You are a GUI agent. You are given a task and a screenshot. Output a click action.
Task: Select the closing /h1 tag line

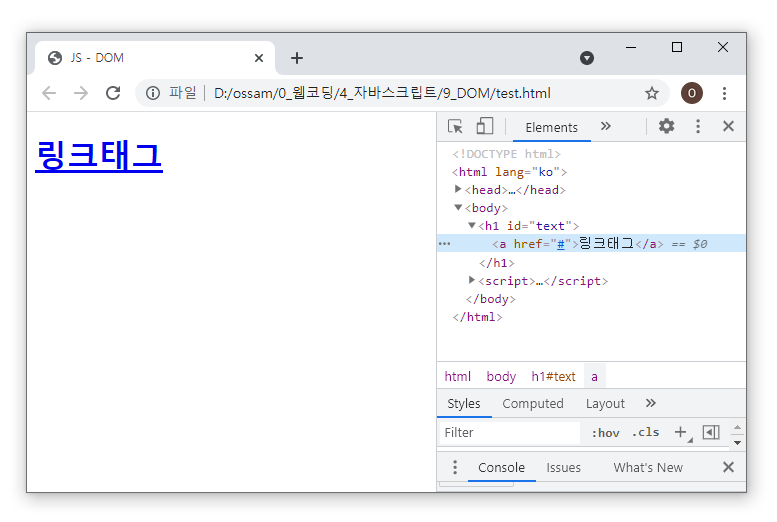coord(497,263)
